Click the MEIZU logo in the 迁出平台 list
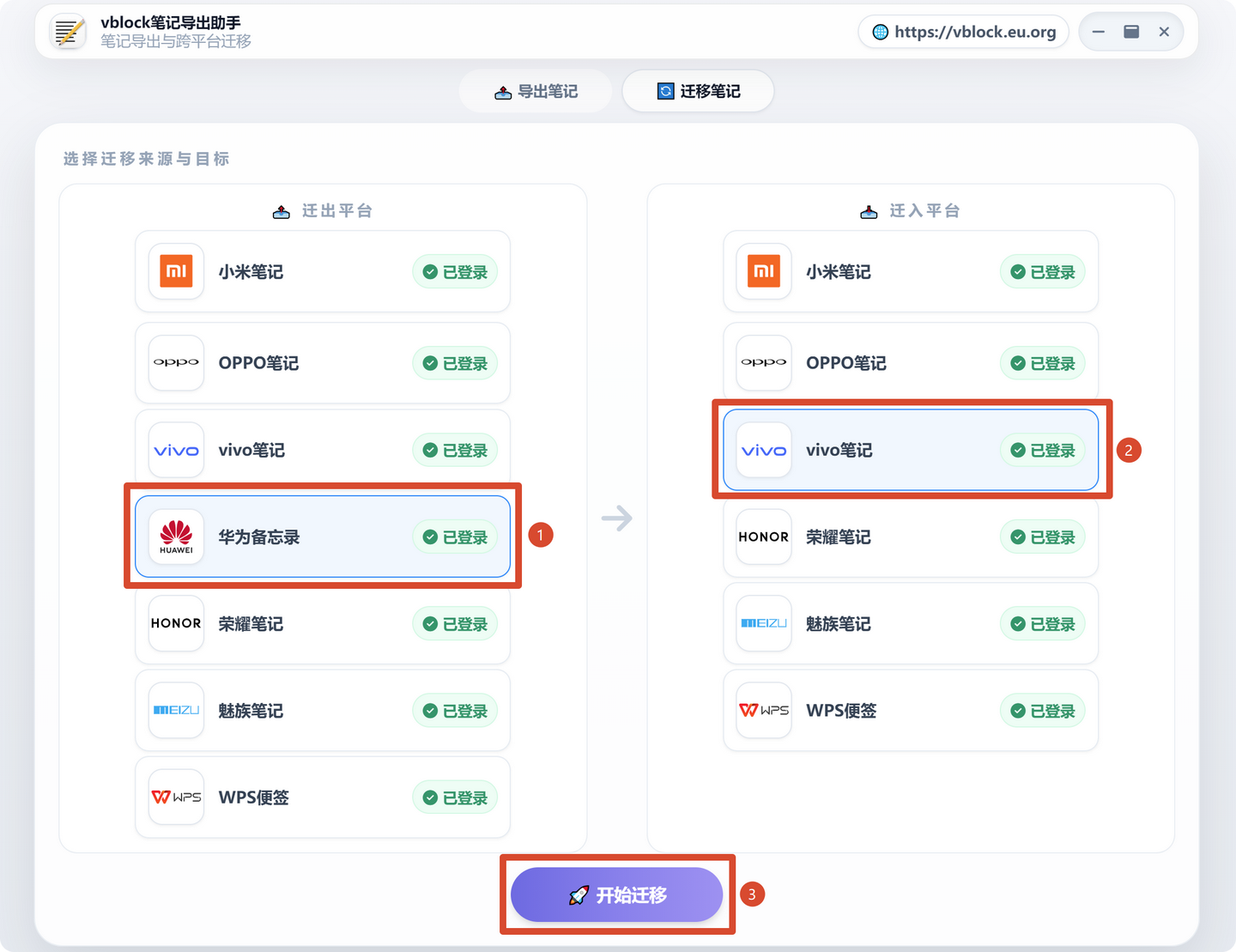Image resolution: width=1236 pixels, height=952 pixels. click(x=176, y=710)
